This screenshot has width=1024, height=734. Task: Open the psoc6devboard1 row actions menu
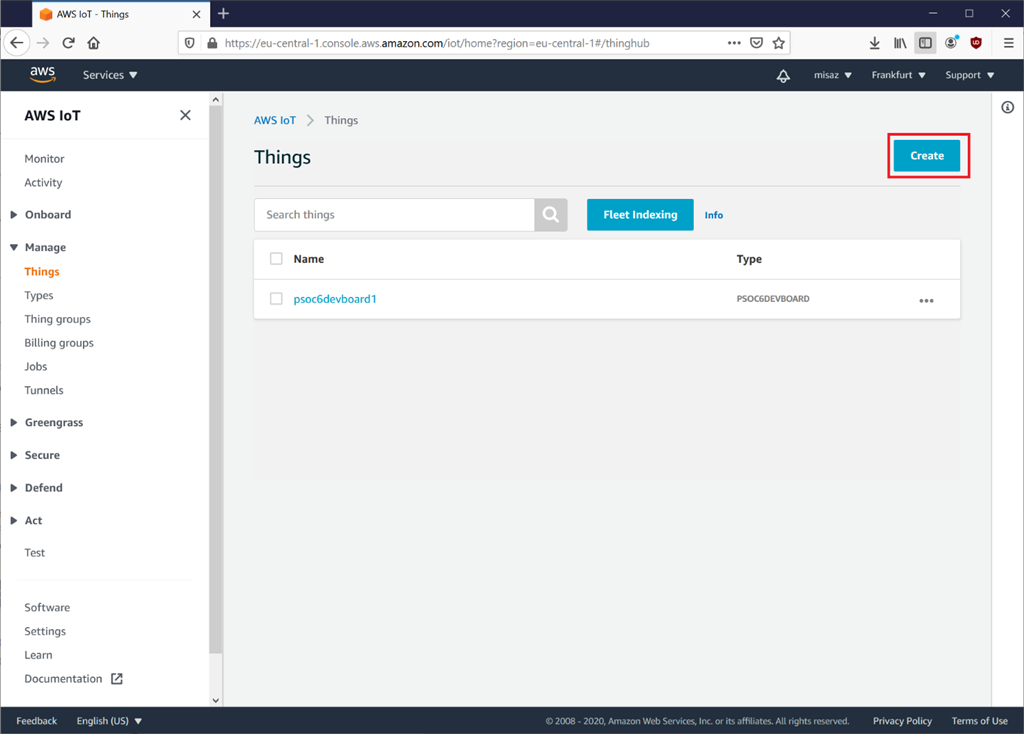pyautogui.click(x=926, y=300)
